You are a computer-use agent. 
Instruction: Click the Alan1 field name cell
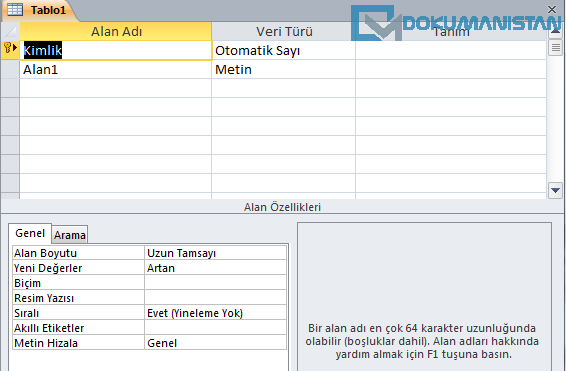pos(116,69)
